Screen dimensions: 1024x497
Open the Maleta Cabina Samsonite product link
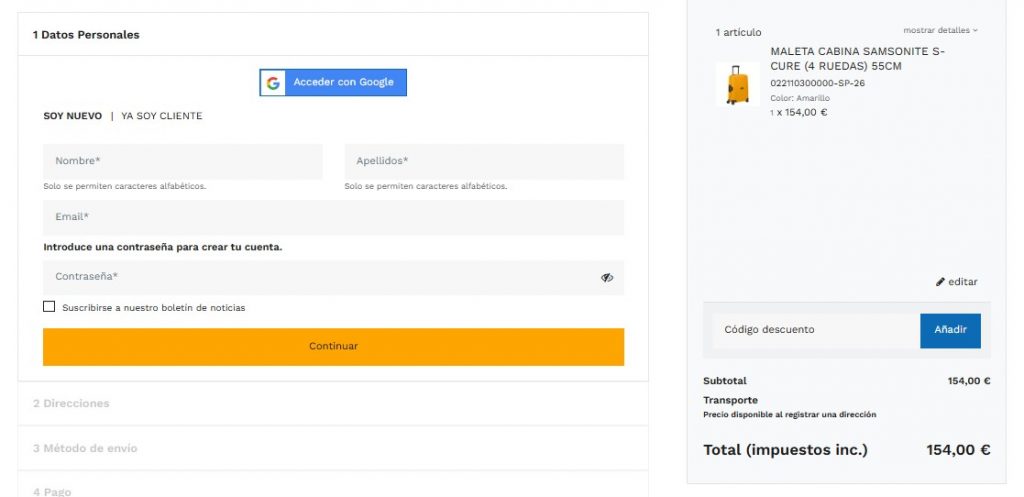pos(857,59)
